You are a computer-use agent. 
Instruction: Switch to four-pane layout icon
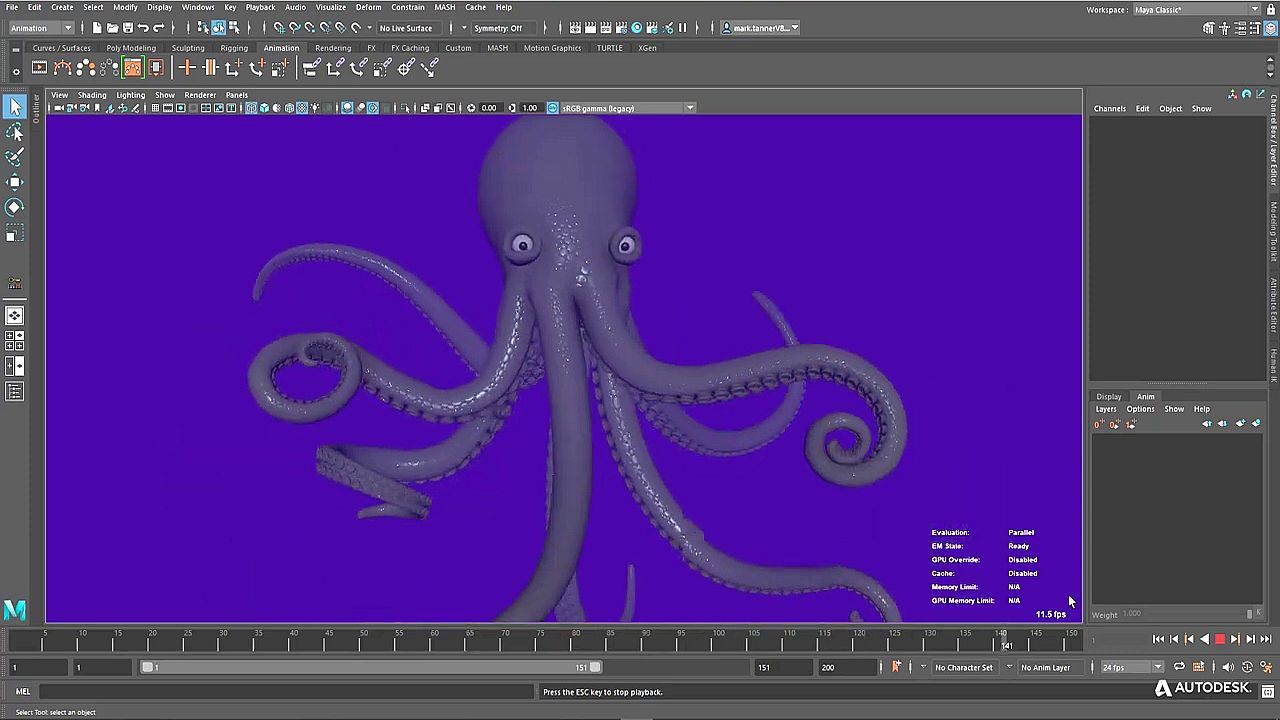[x=14, y=342]
